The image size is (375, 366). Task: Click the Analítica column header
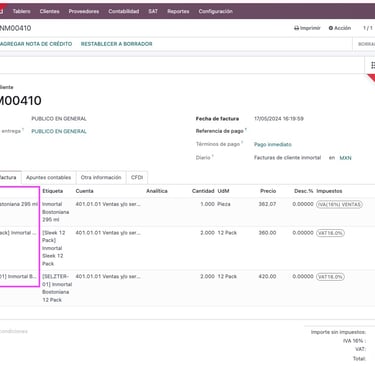[157, 191]
